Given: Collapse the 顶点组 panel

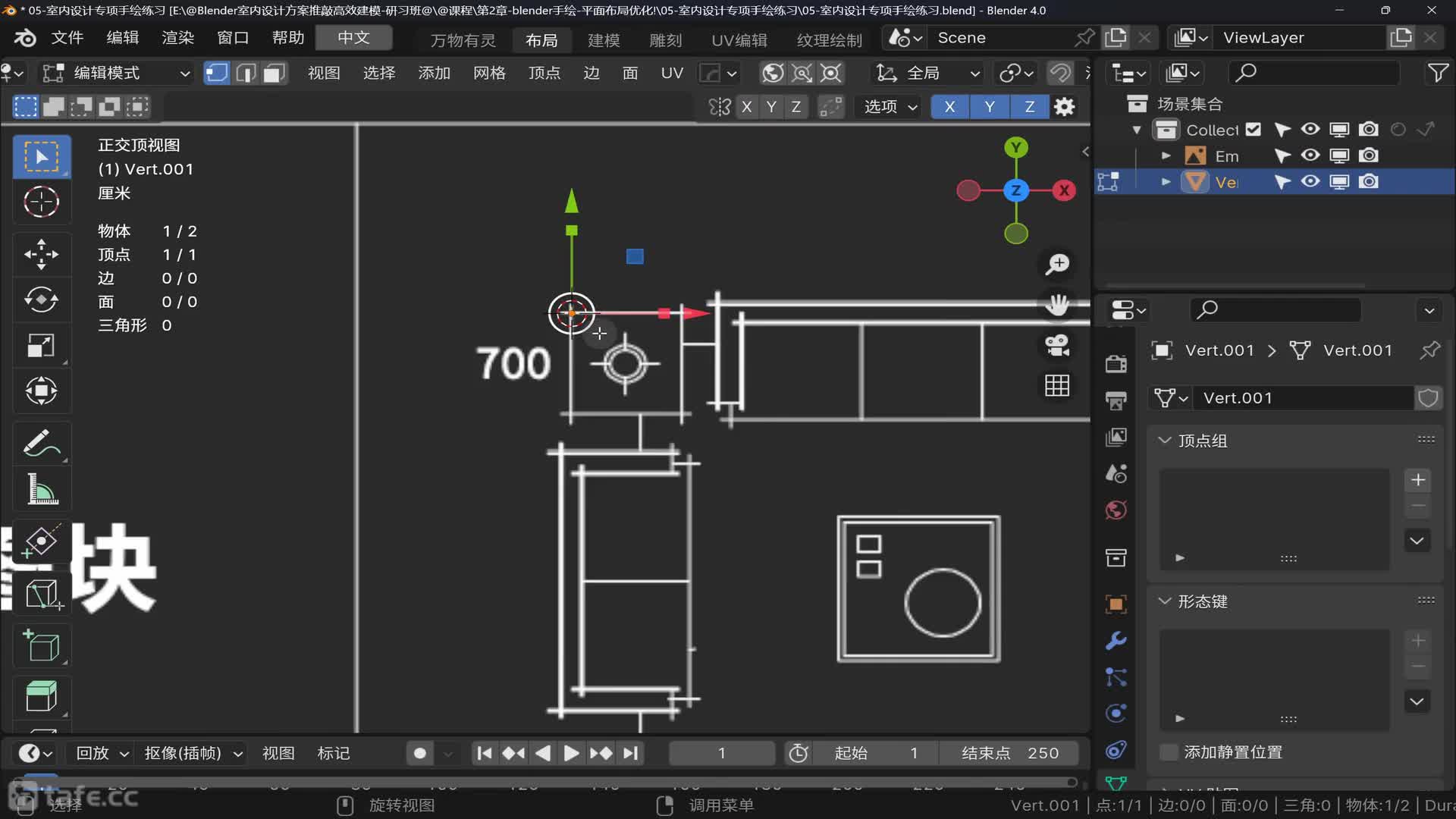Looking at the screenshot, I should 1165,441.
